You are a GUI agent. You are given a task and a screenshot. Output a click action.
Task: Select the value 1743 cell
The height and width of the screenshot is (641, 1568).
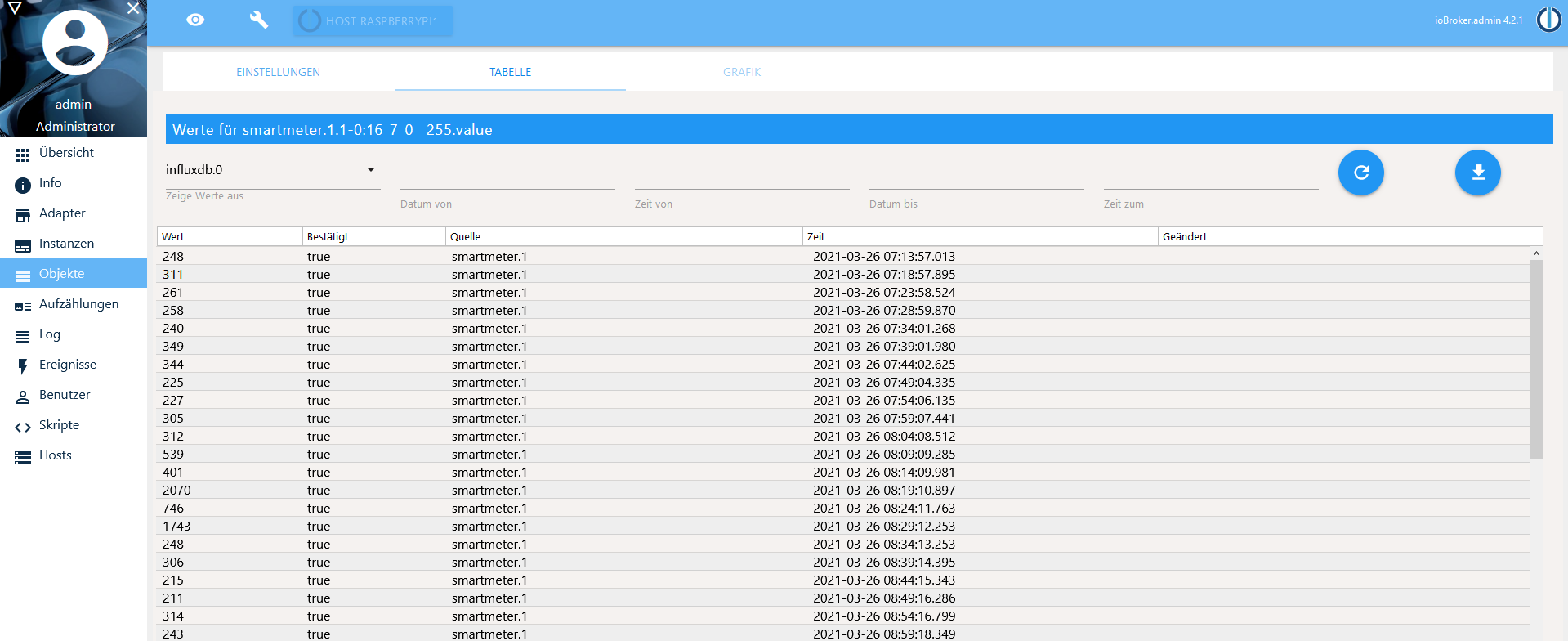tap(176, 526)
